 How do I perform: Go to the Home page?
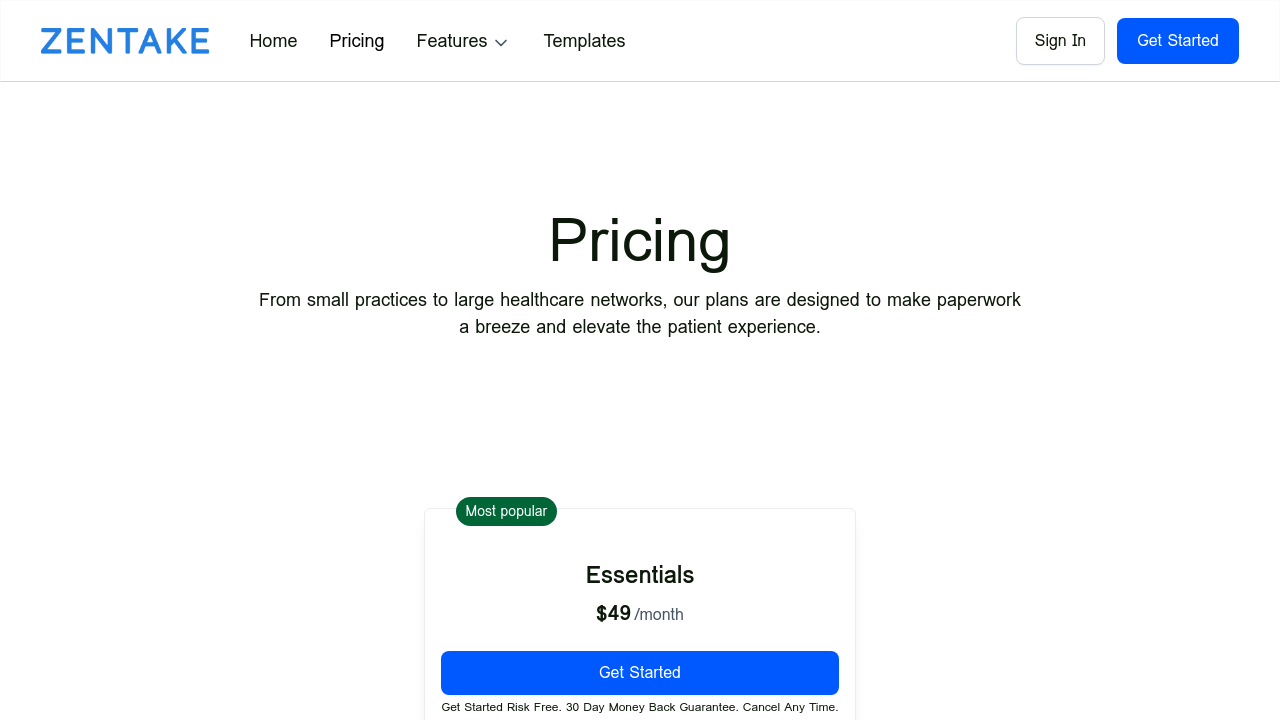click(x=273, y=41)
